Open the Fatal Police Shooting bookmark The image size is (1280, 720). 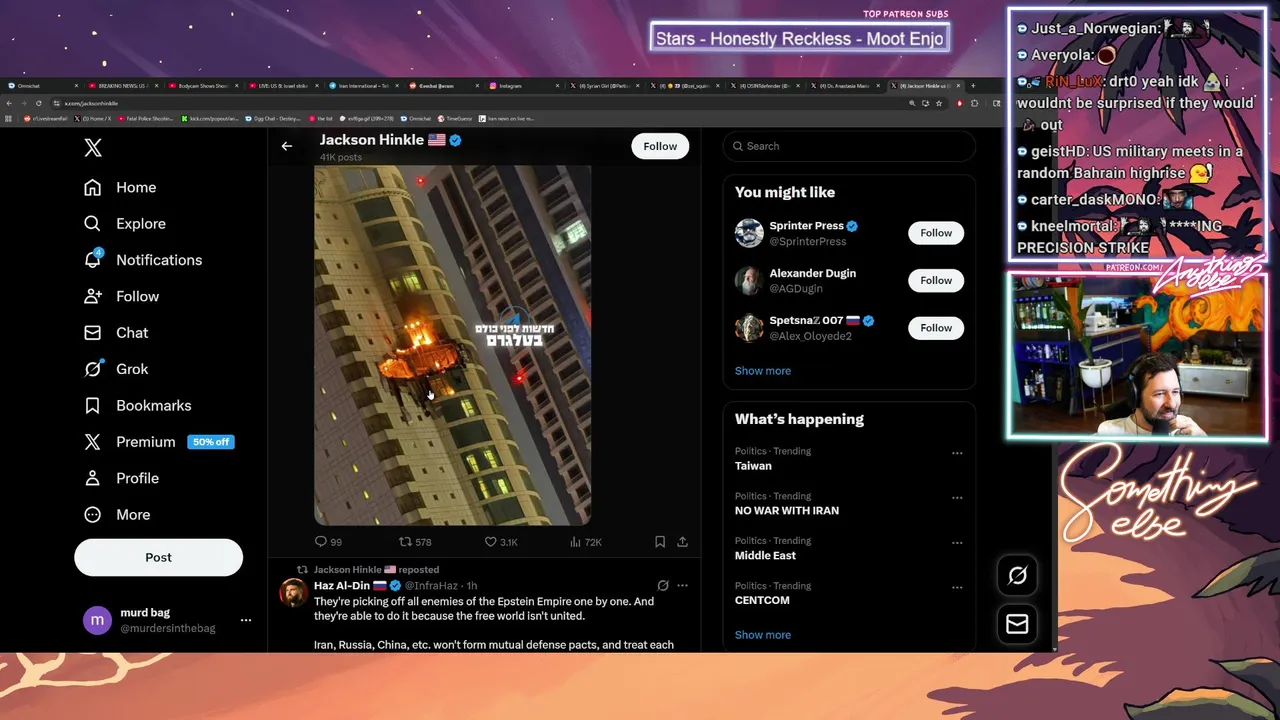147,118
